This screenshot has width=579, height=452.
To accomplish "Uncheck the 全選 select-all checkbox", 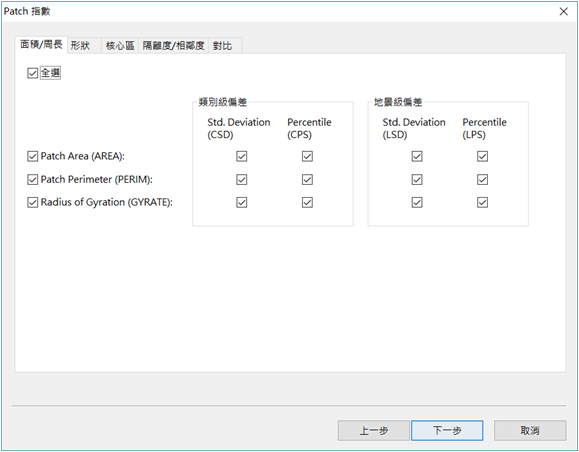I will (x=32, y=73).
